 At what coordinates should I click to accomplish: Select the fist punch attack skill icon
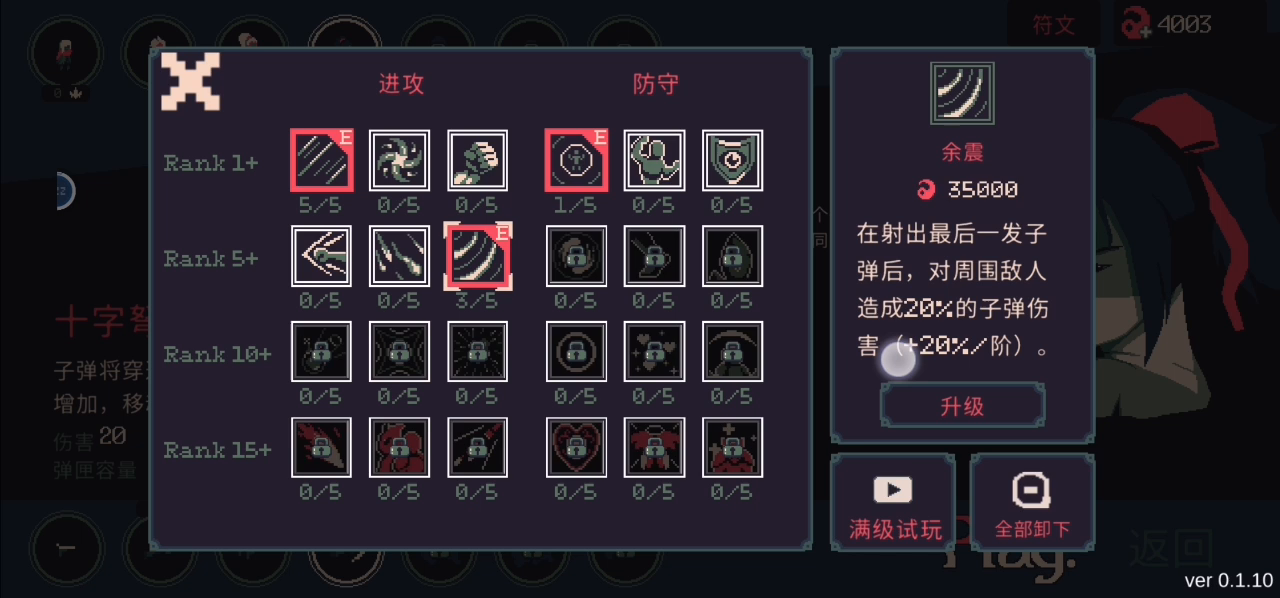477,160
